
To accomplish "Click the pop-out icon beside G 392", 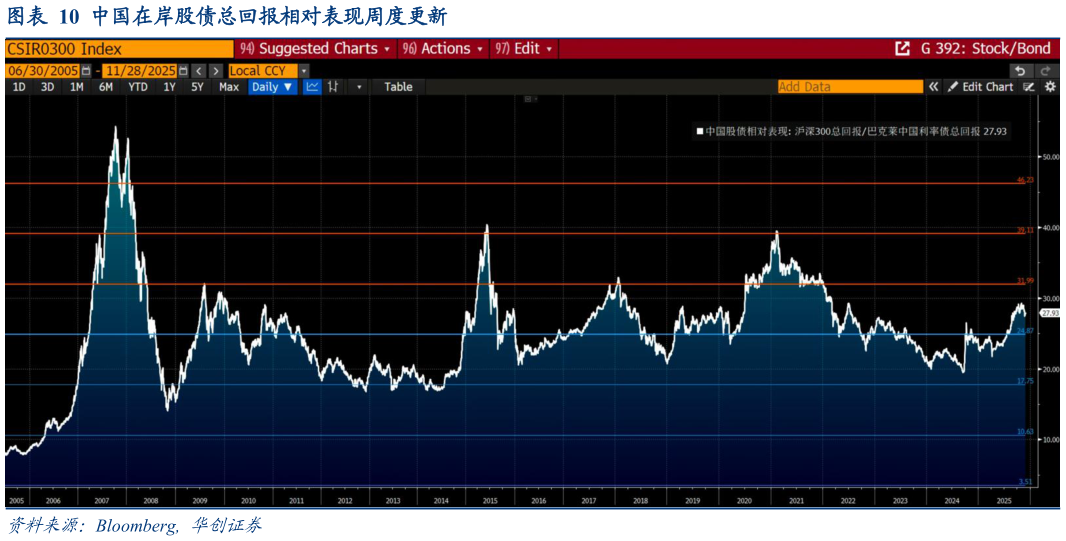I will point(902,49).
